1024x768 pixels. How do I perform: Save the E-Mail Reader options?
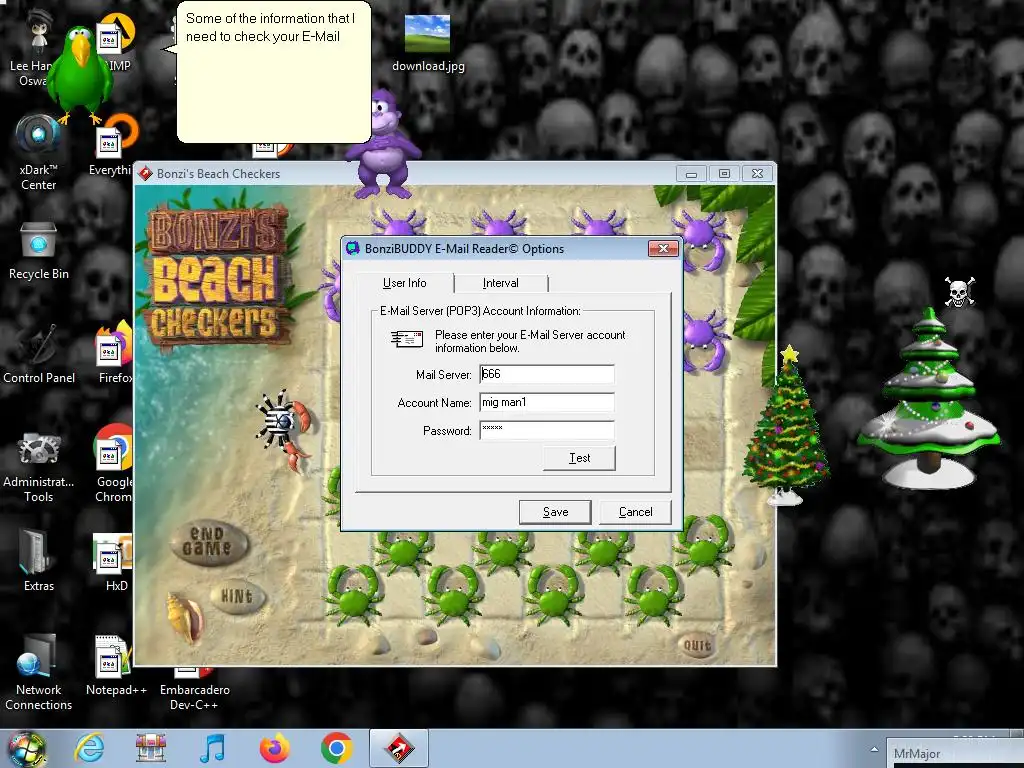click(555, 512)
